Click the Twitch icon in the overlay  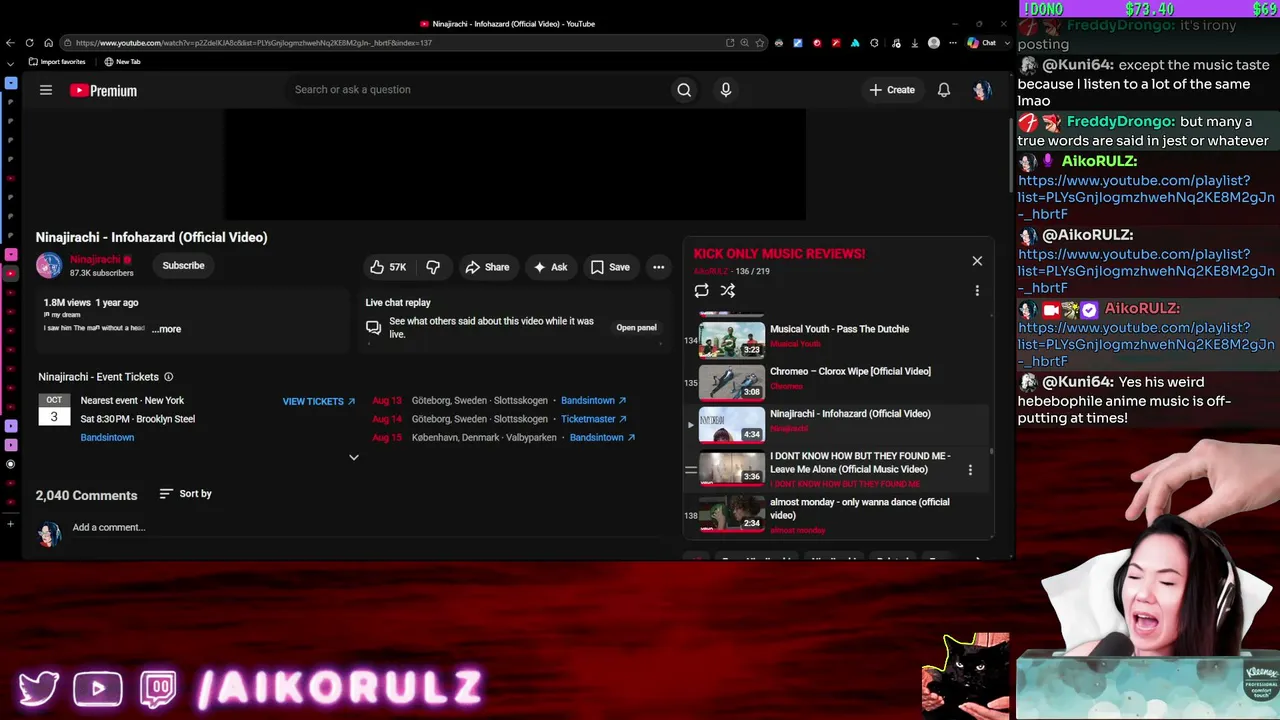(x=158, y=688)
